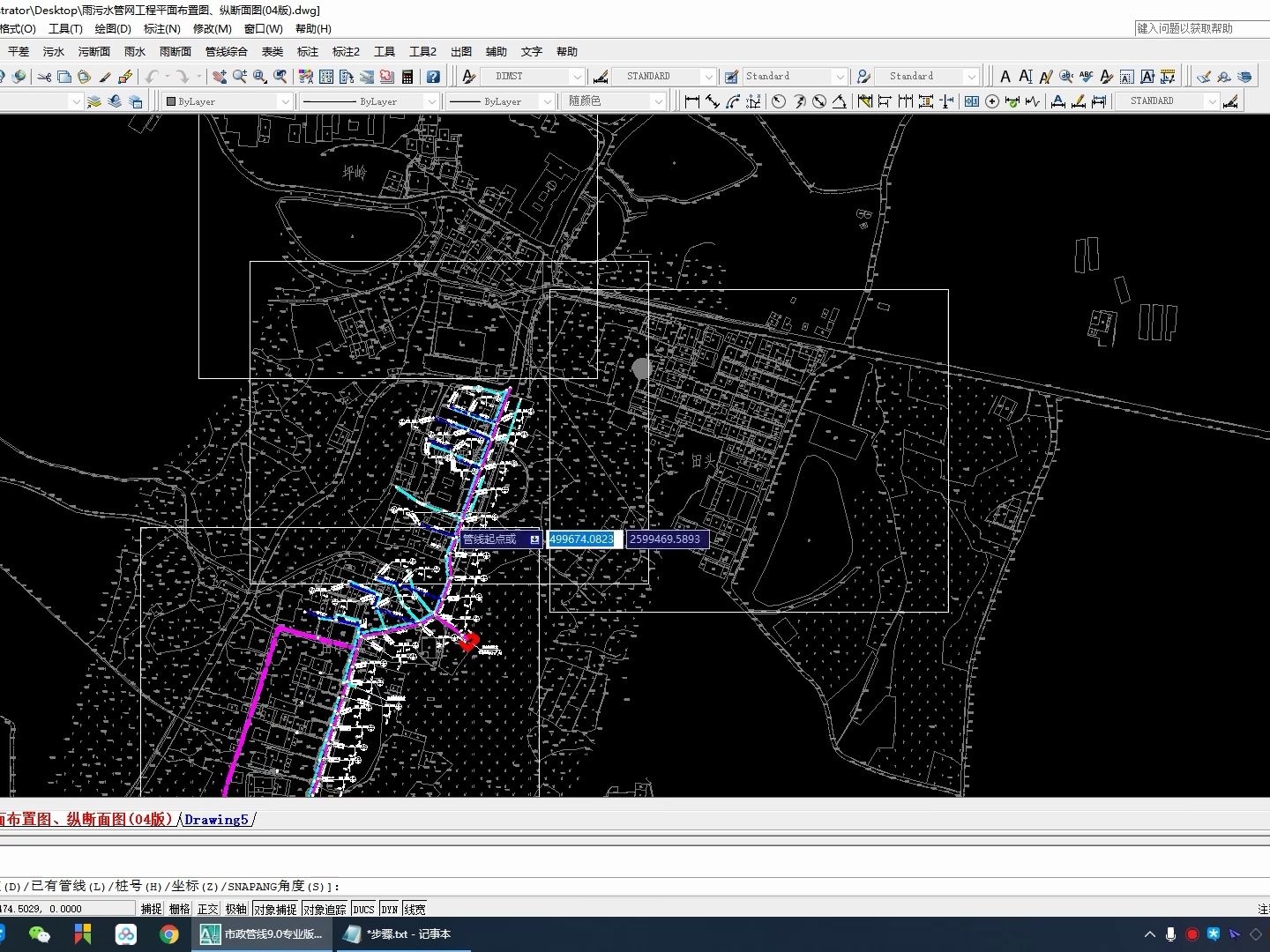Screen dimensions: 1270x952
Task: Click the spell check ABC icon
Action: (1086, 77)
